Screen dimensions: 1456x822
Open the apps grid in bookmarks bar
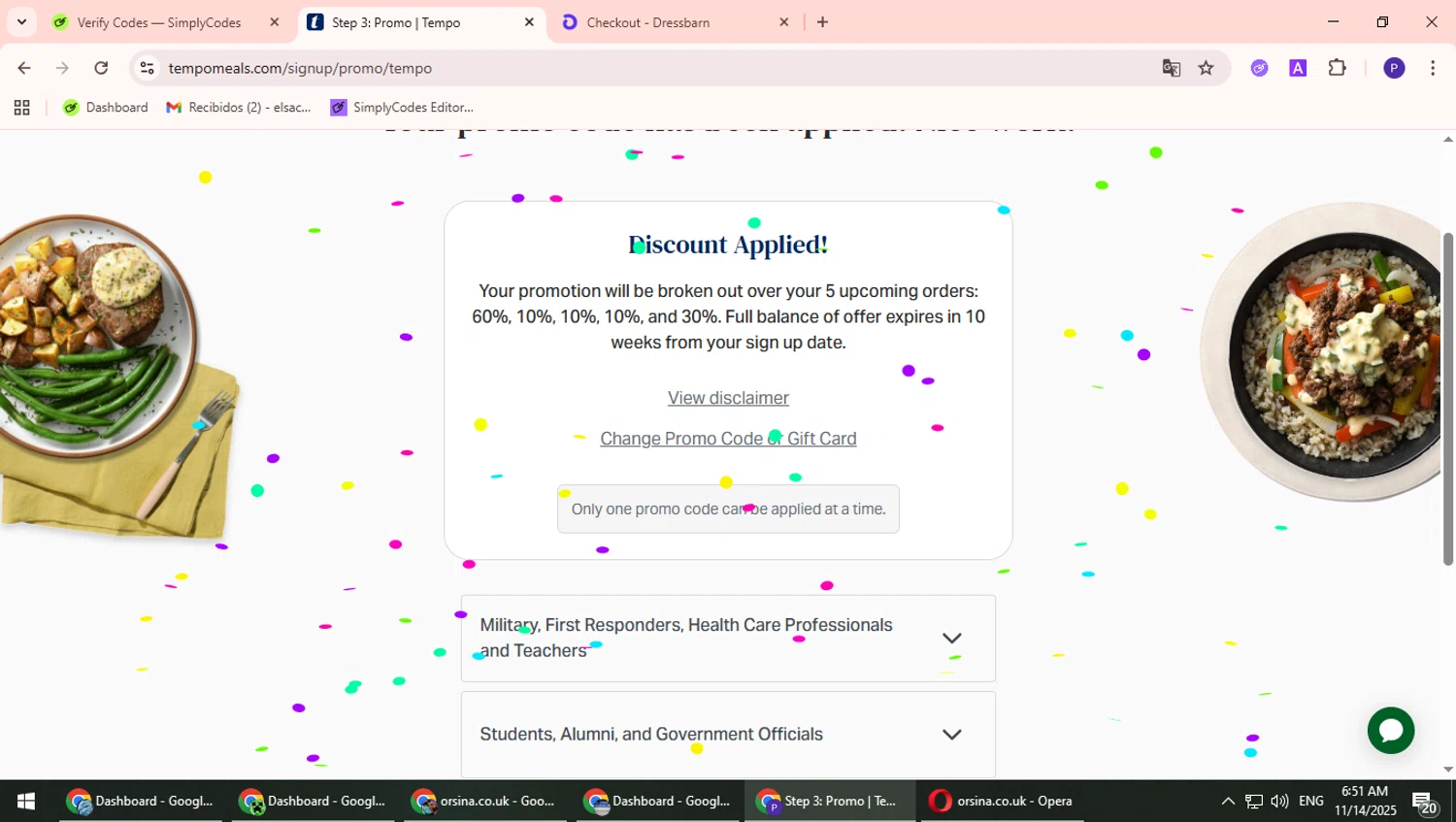[x=21, y=108]
